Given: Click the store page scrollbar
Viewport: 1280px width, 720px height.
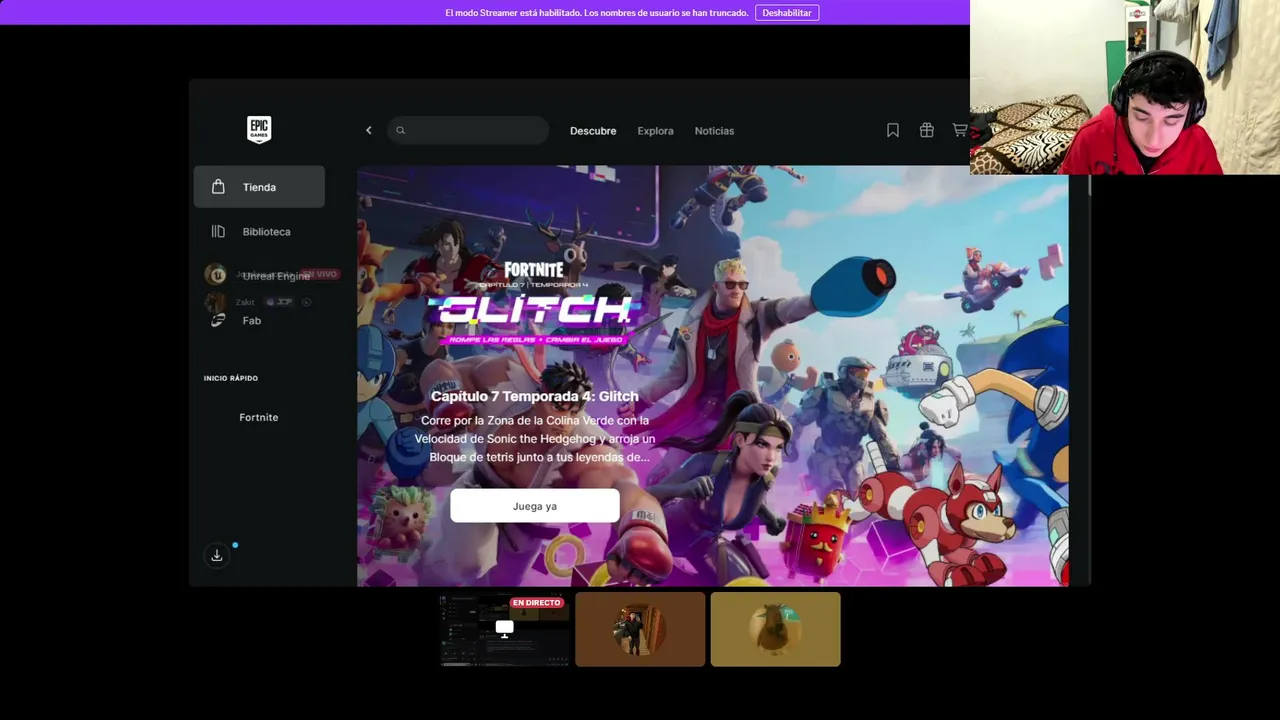Looking at the screenshot, I should tap(1089, 186).
